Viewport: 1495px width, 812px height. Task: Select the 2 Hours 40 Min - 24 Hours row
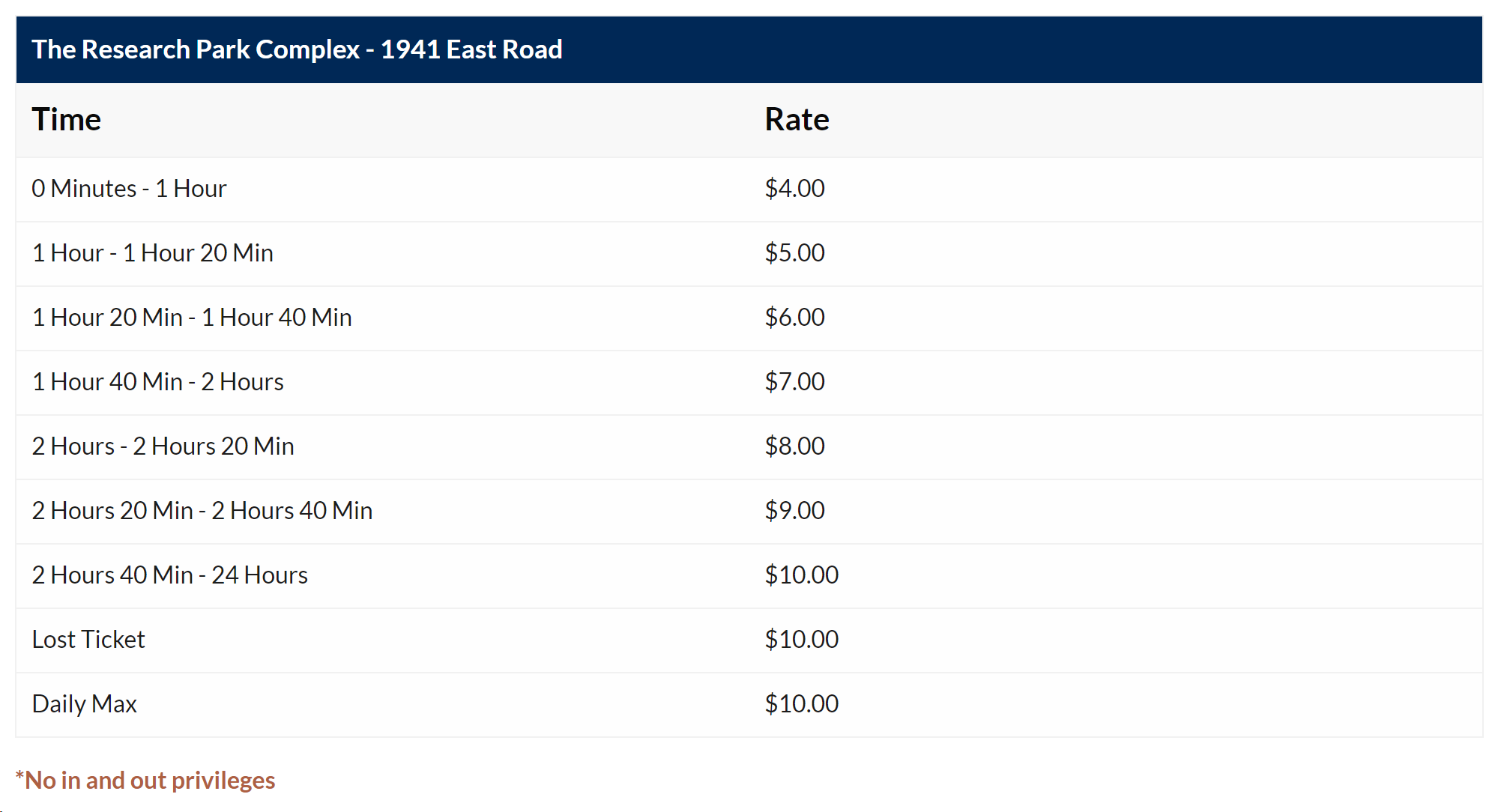pos(749,576)
